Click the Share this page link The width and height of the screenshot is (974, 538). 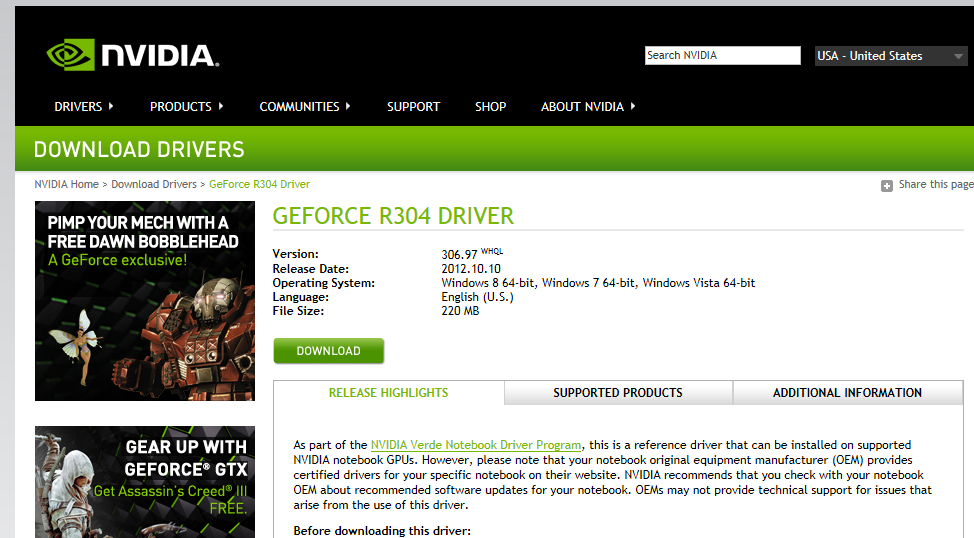(x=936, y=185)
